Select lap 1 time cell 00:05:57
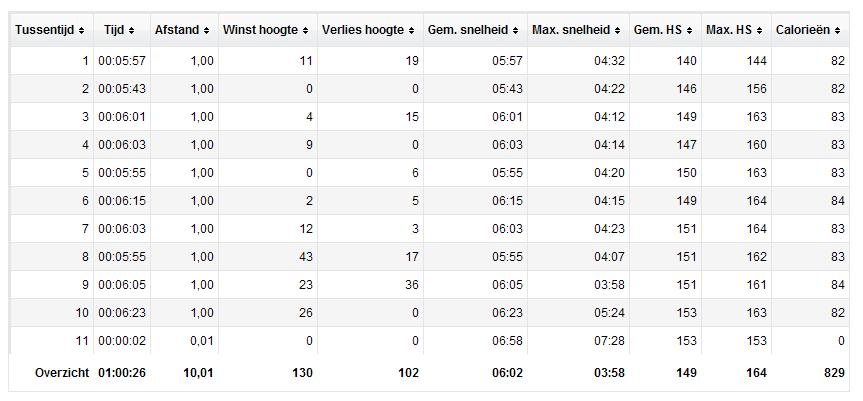The image size is (863, 401). 122,61
